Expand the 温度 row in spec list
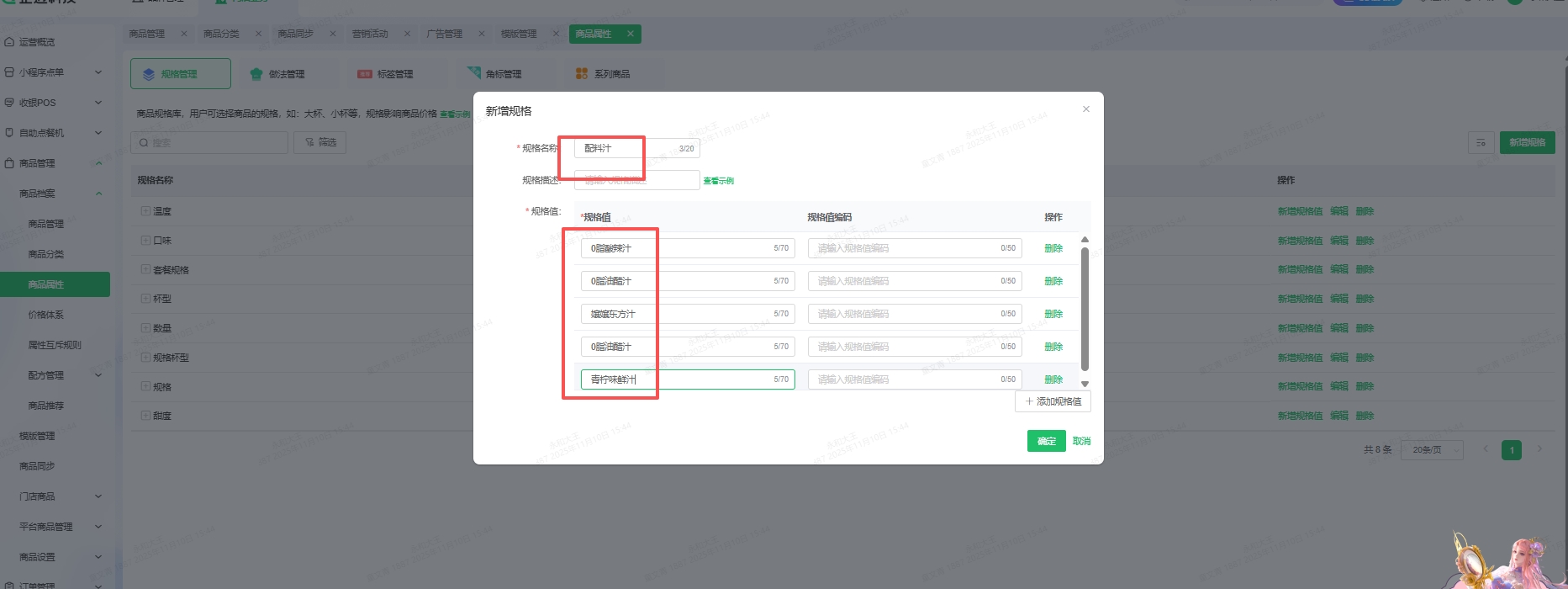Viewport: 1568px width, 589px height. coord(145,211)
